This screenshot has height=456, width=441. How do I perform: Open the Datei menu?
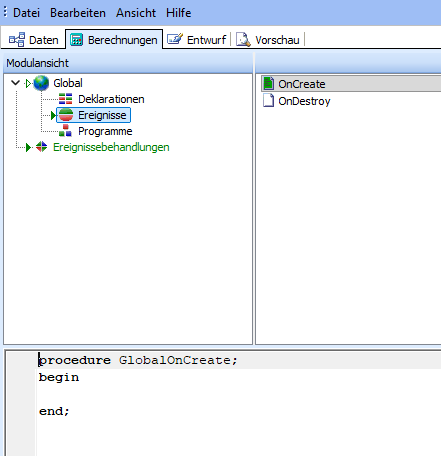(26, 13)
